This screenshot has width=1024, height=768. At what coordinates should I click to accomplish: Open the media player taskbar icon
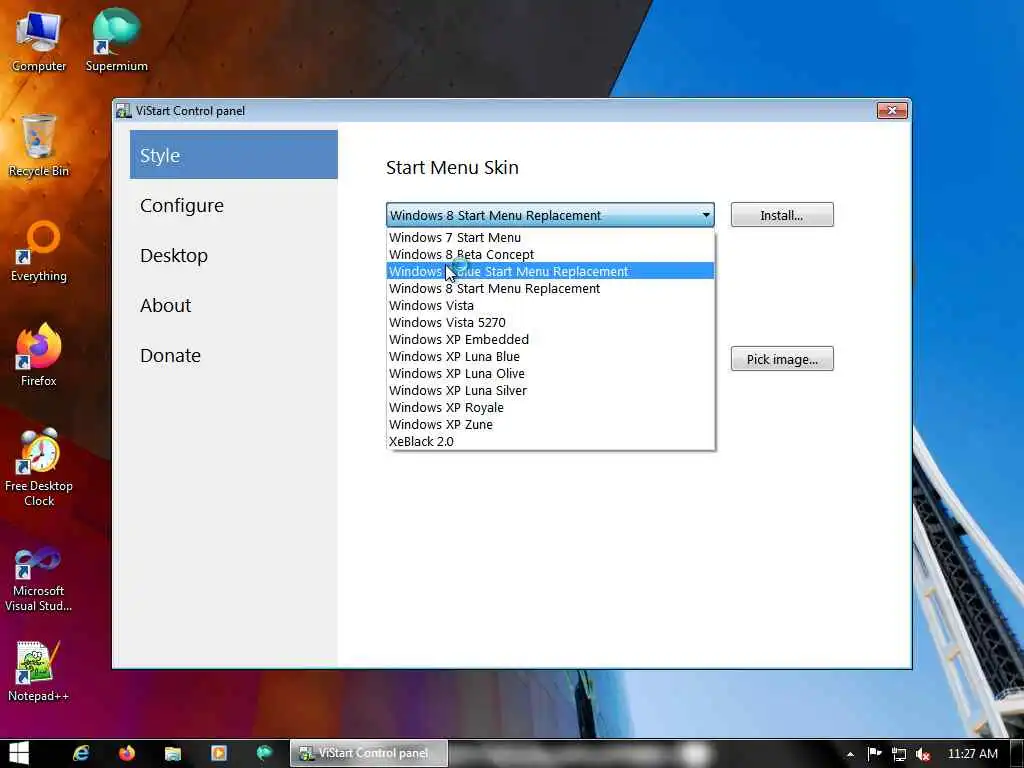[x=218, y=753]
